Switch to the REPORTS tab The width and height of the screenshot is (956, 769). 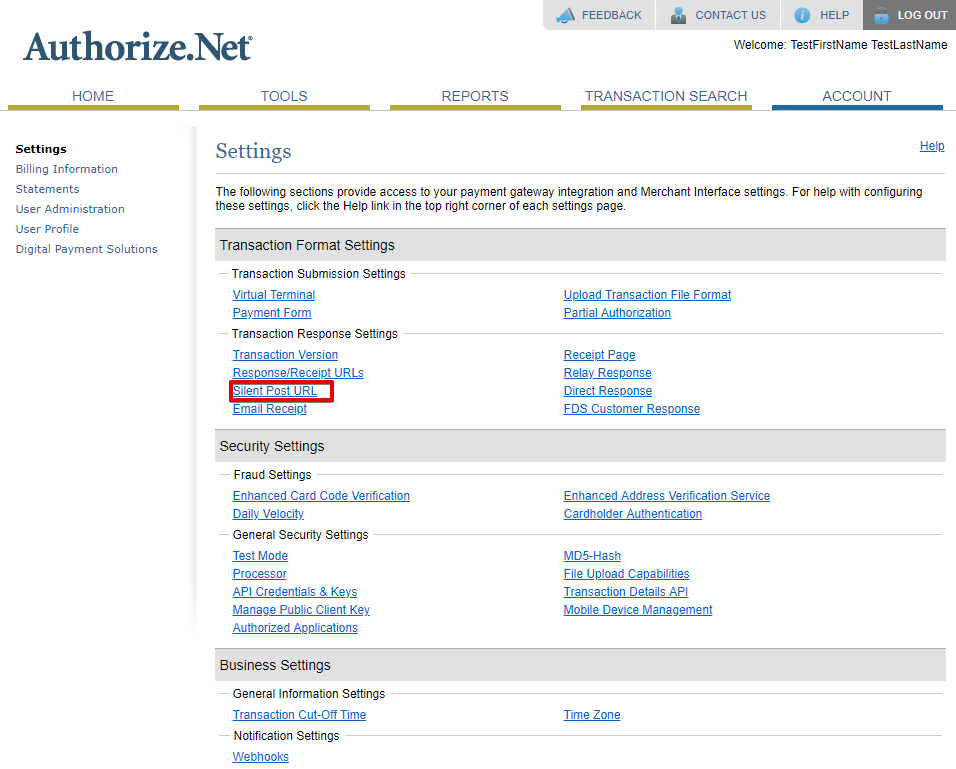(x=475, y=96)
